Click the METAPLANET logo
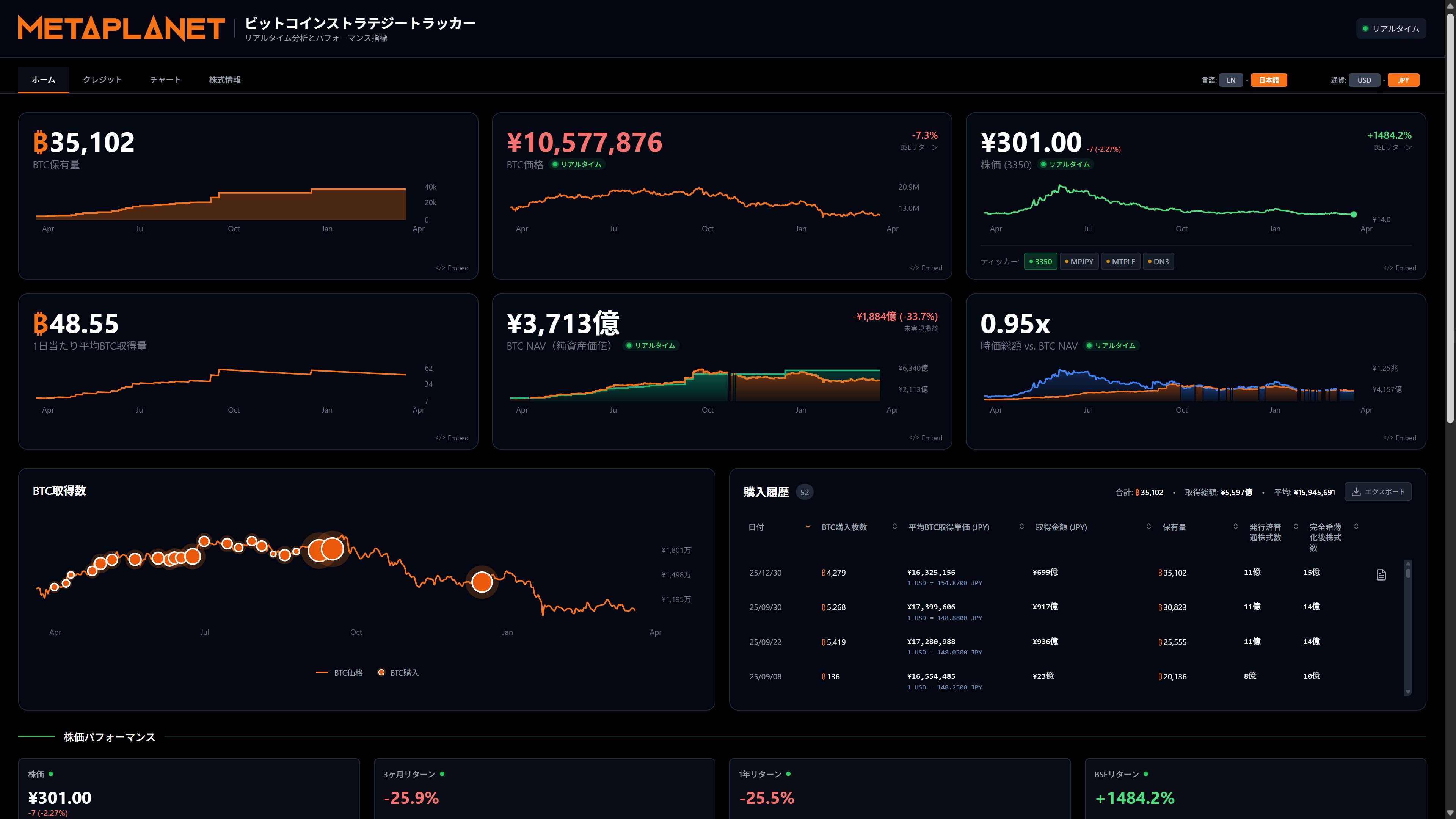Screen dimensions: 1456x819 121,28
